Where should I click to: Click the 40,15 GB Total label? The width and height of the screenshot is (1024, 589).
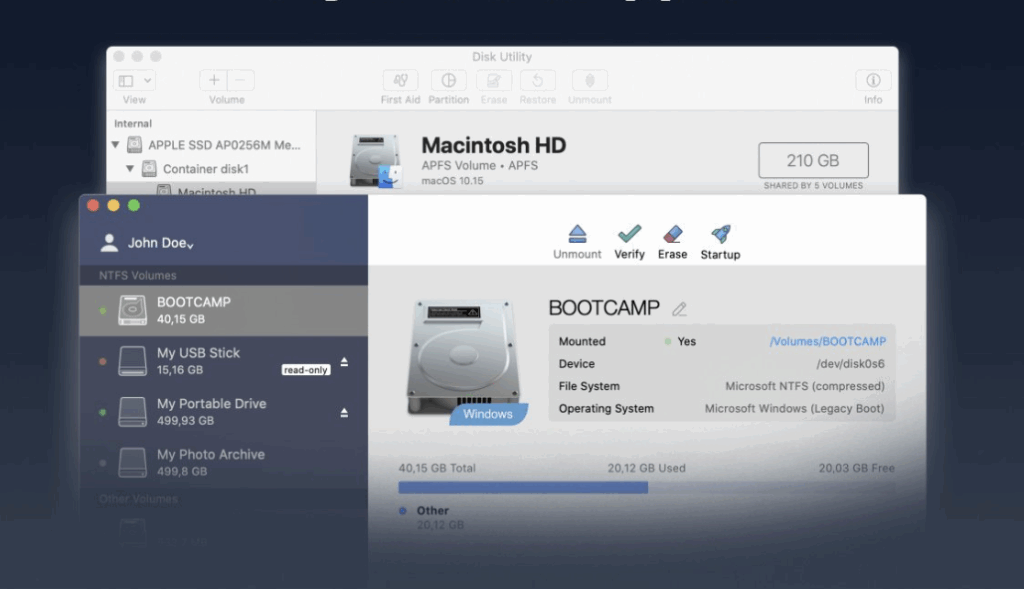coord(437,468)
